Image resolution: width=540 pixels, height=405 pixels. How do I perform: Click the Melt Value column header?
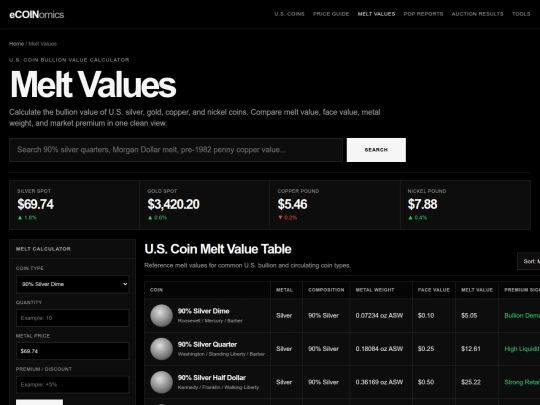[477, 290]
